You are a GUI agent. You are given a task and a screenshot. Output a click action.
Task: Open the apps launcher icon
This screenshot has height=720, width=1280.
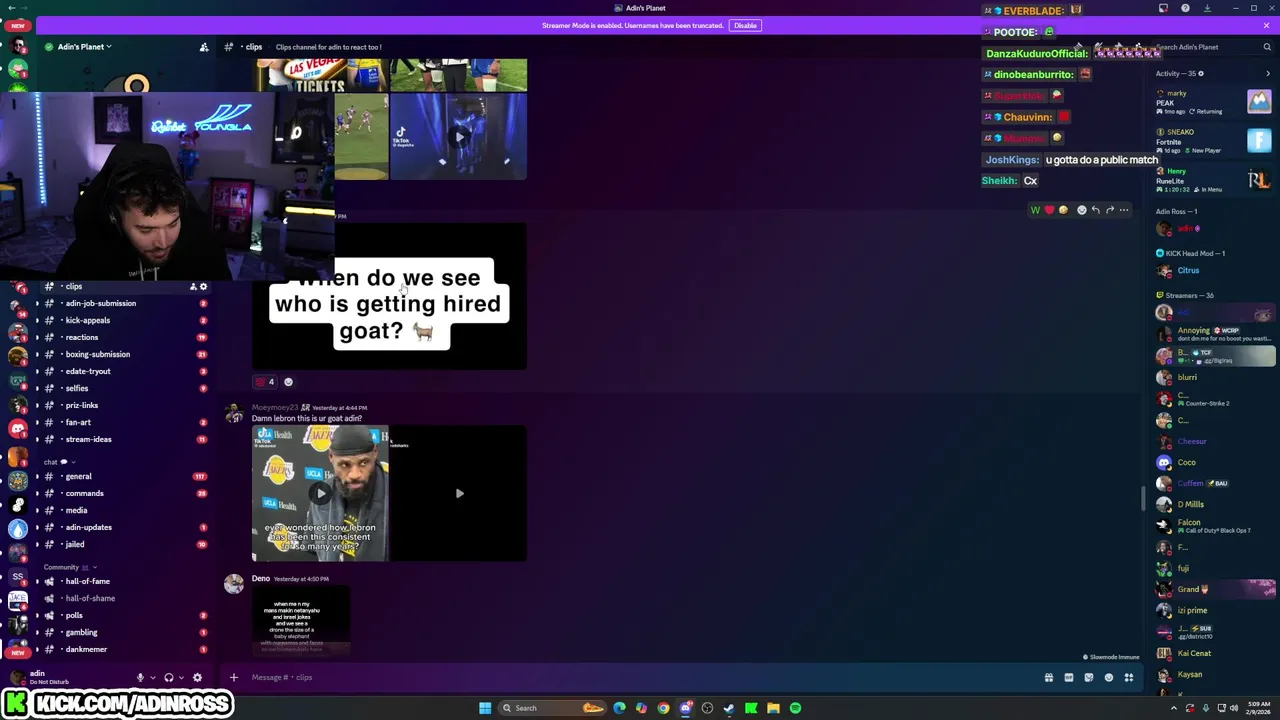tap(1129, 678)
